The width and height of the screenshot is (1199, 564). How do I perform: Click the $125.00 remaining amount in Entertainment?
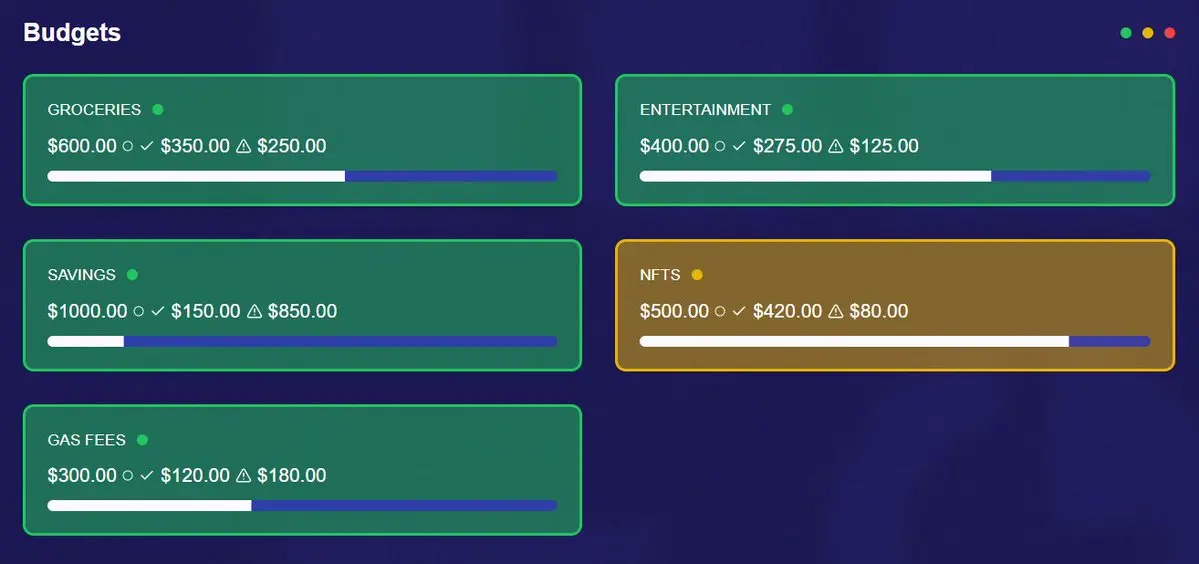884,146
